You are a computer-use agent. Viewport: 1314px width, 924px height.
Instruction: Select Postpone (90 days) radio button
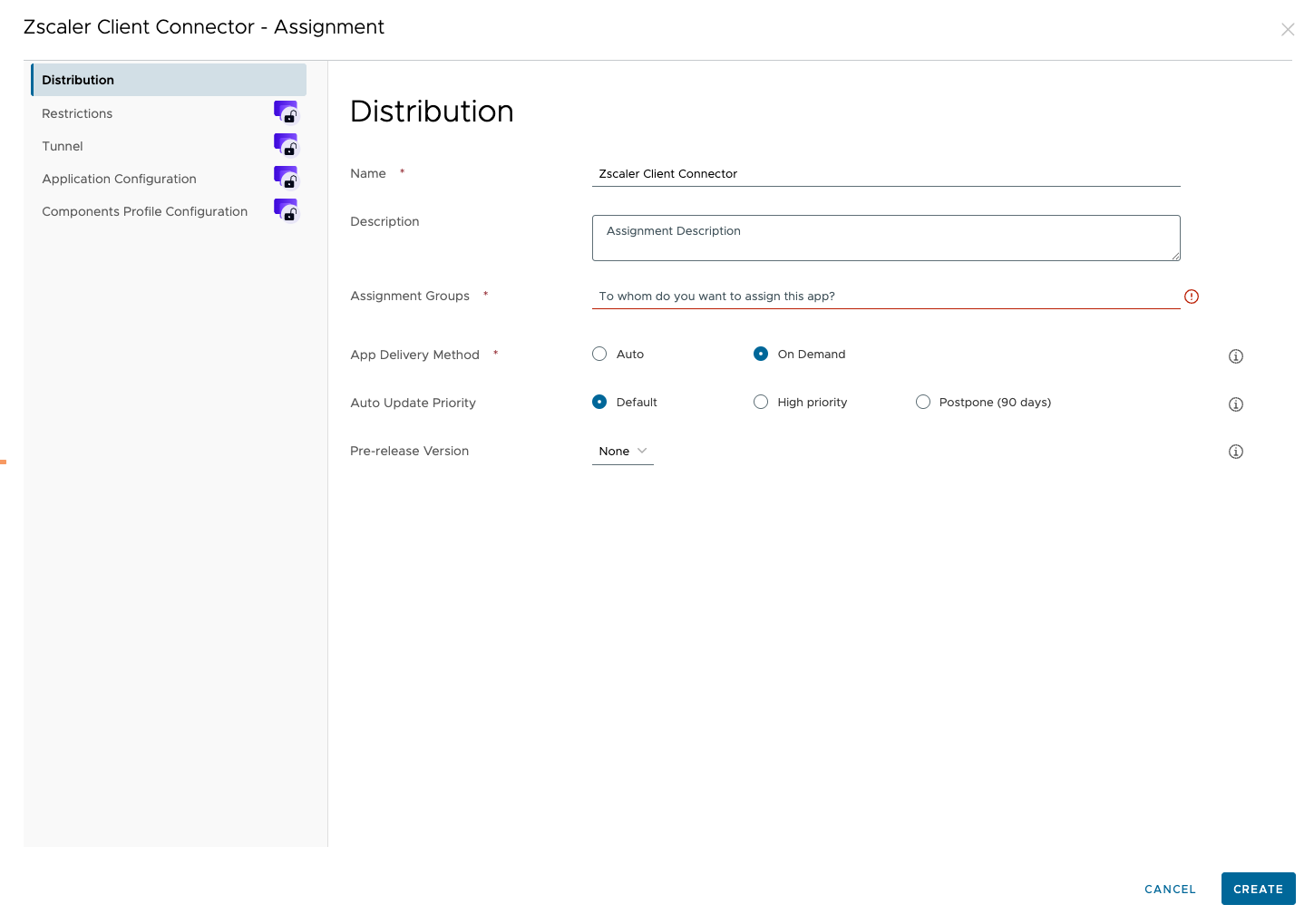tap(923, 402)
